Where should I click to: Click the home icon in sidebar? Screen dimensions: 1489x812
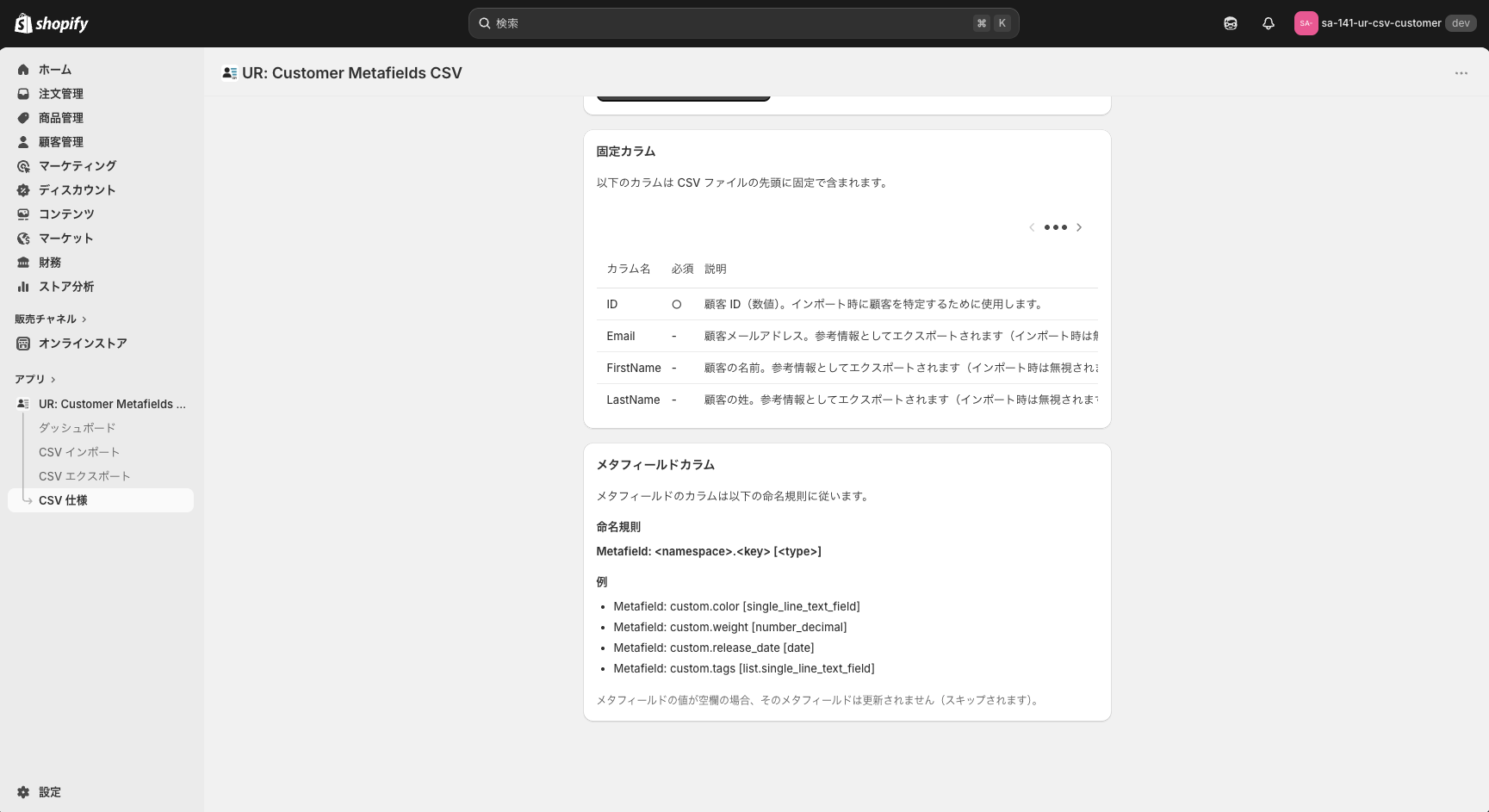pyautogui.click(x=23, y=70)
